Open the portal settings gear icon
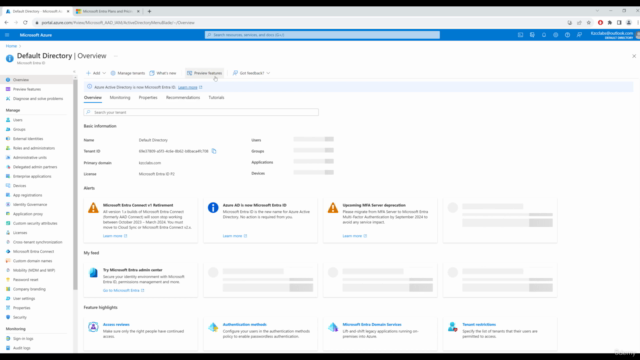 pyautogui.click(x=556, y=35)
